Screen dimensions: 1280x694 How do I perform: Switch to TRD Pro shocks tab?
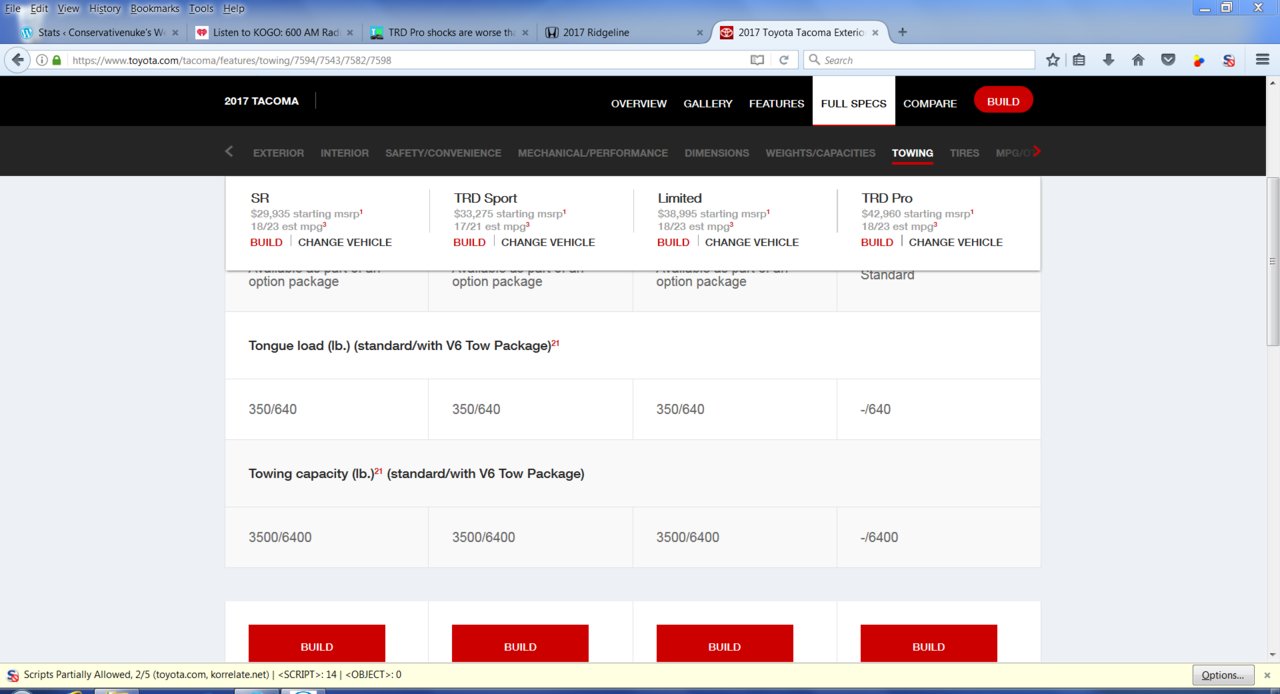coord(449,32)
